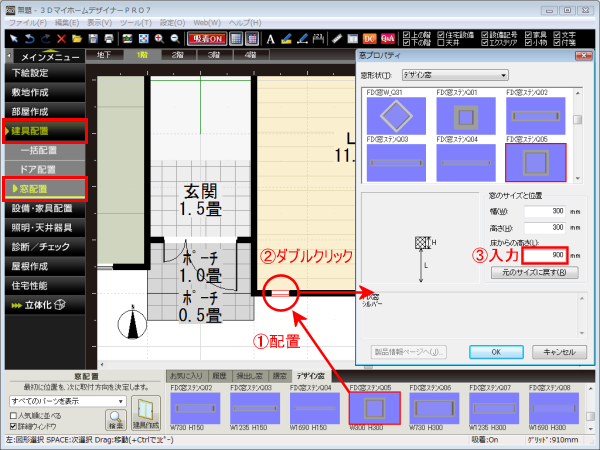
Task: Open the 窓形状 デザイン窓 dropdown
Action: coord(461,75)
